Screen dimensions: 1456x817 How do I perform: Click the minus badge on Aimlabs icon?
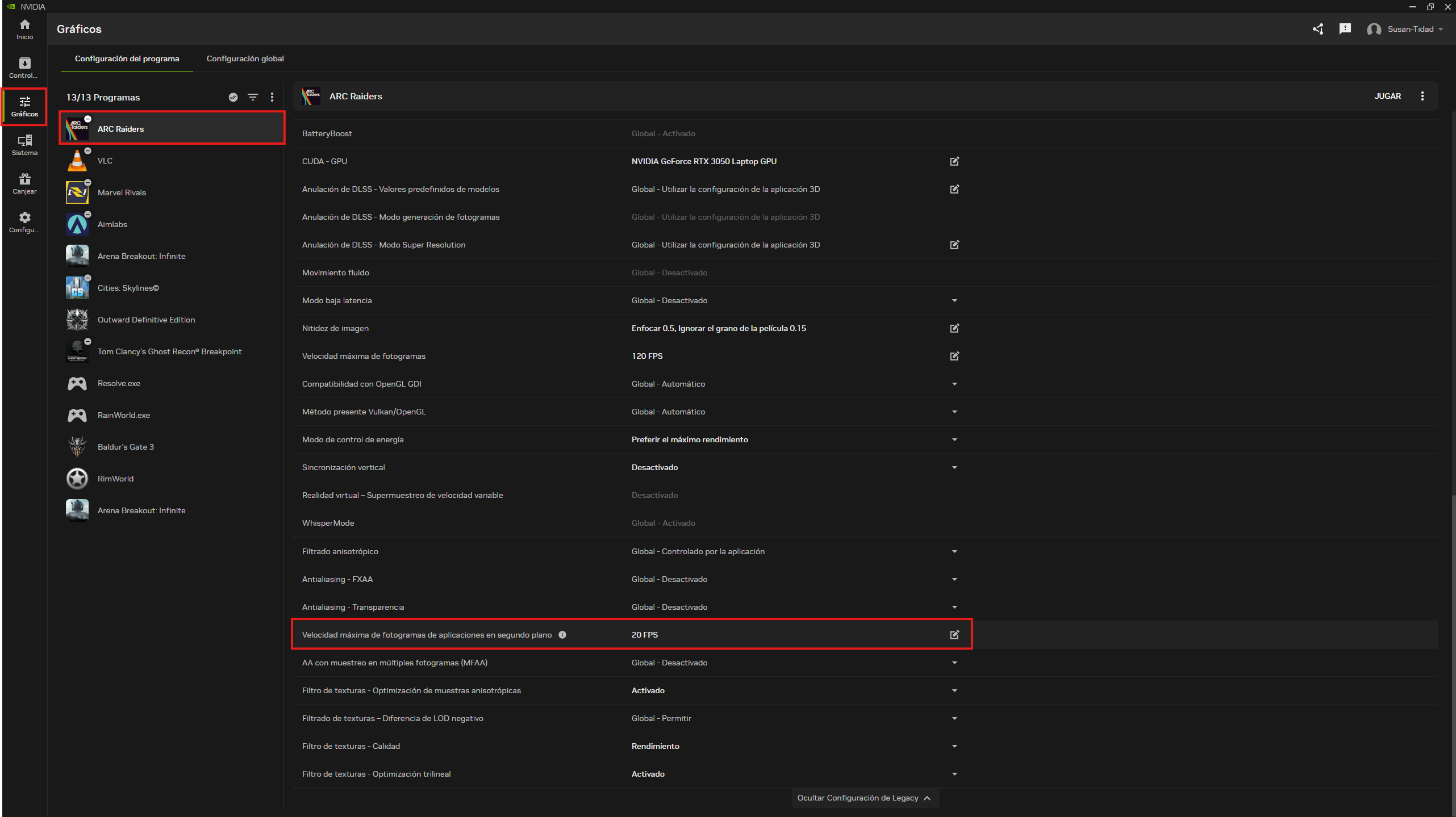tap(87, 215)
